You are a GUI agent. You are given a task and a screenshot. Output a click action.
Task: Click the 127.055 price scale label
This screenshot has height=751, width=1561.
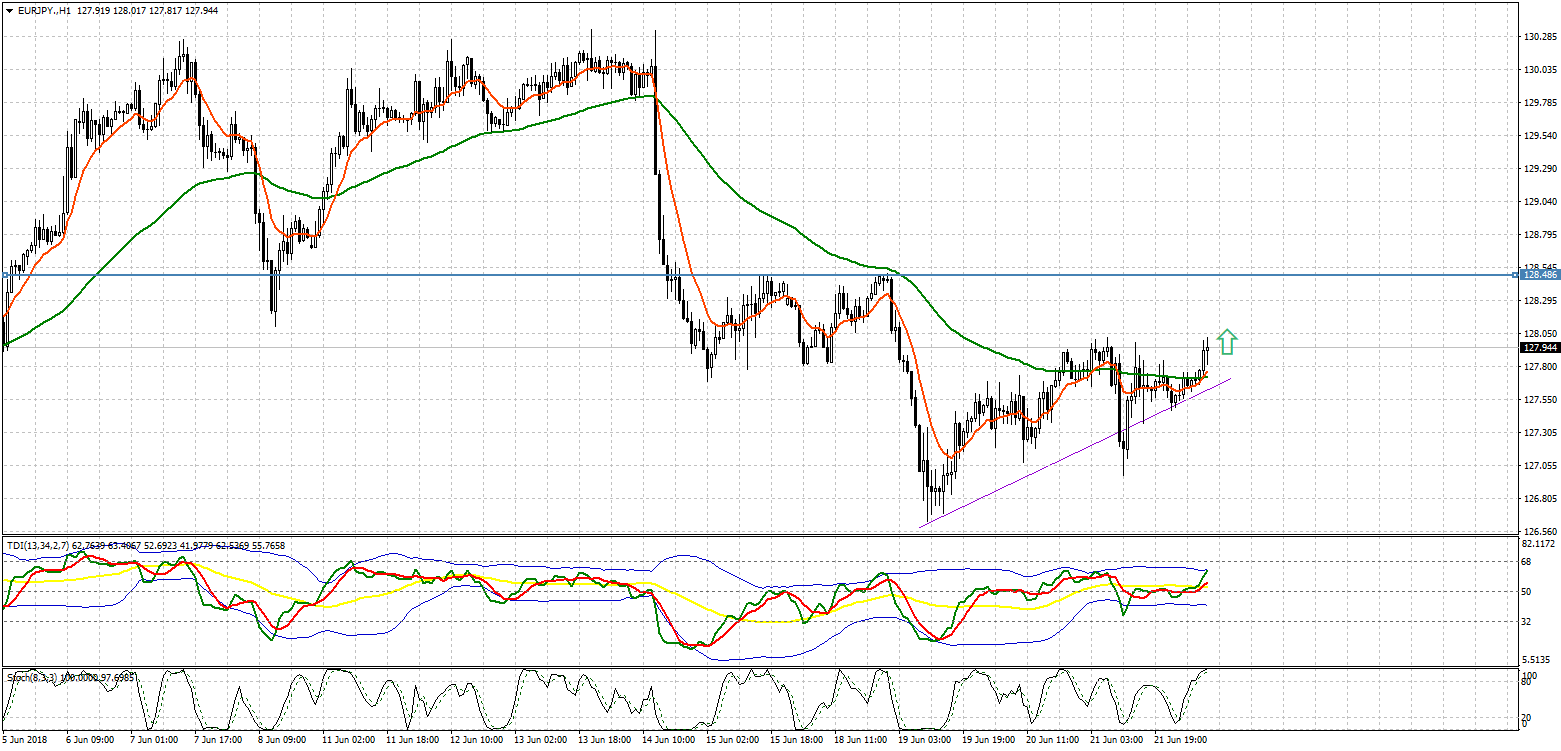[1540, 466]
